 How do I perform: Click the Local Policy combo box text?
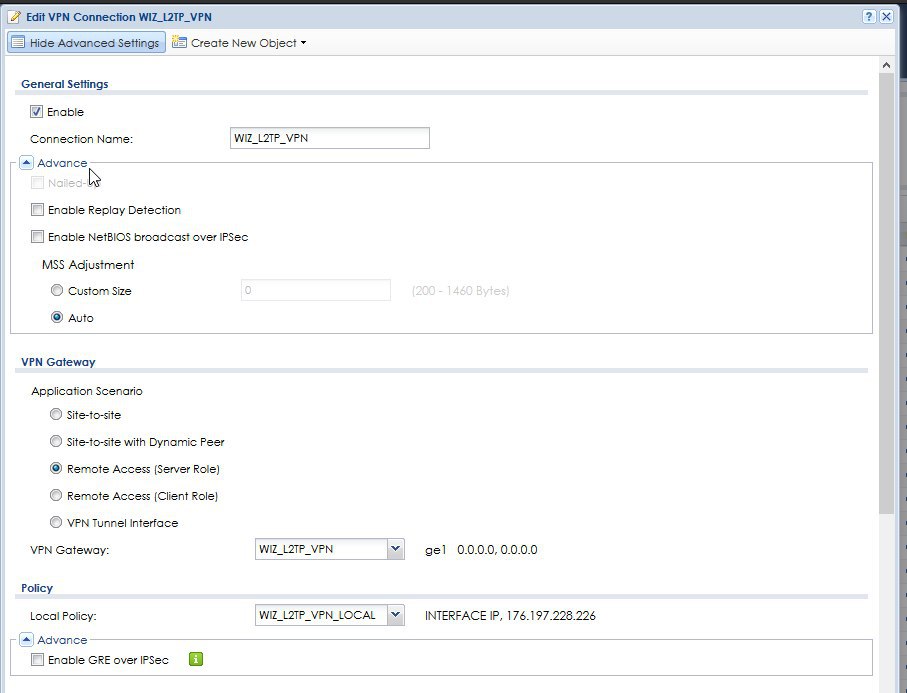tap(322, 615)
